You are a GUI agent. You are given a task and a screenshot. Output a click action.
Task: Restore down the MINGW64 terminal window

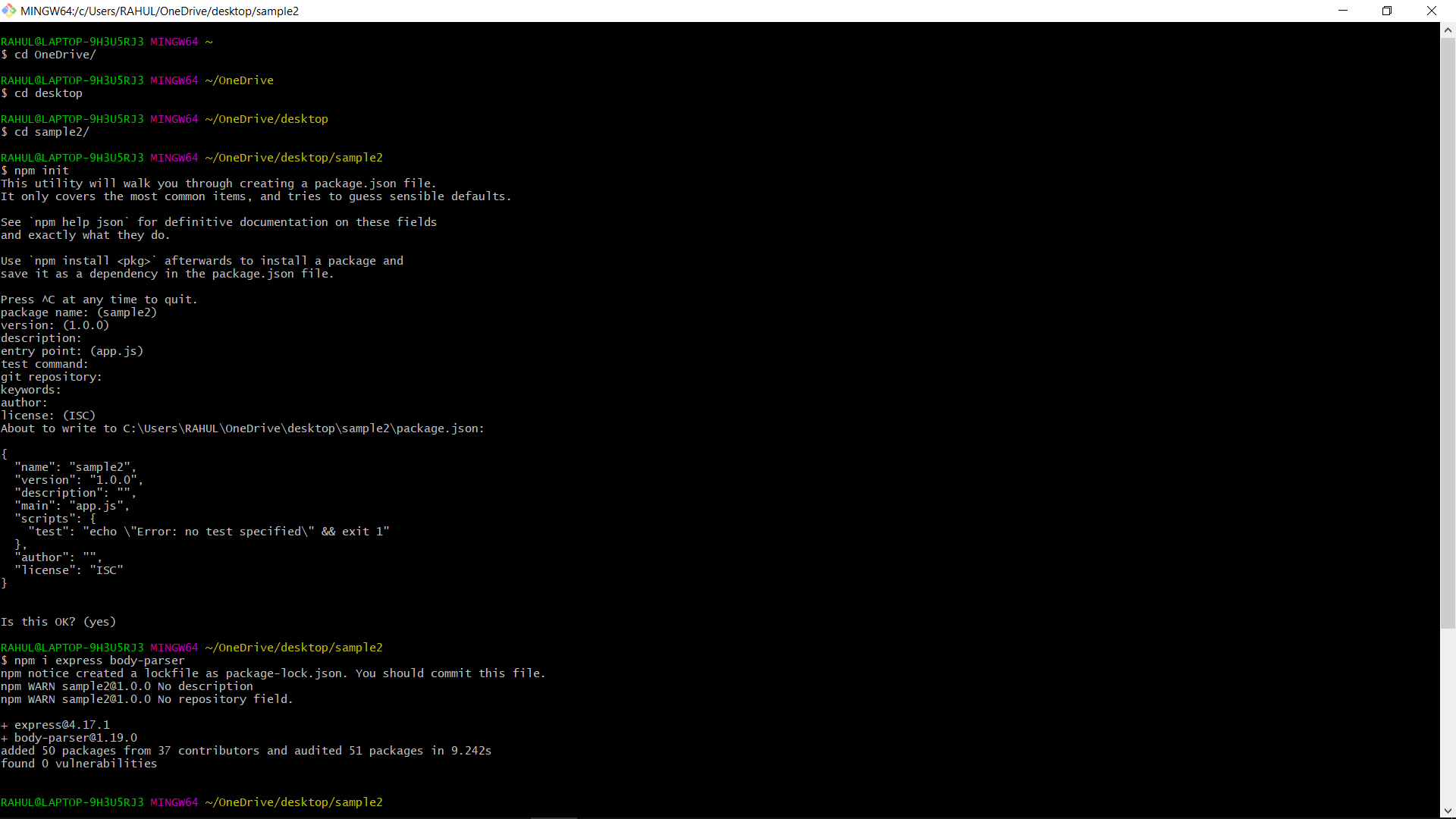coord(1387,11)
